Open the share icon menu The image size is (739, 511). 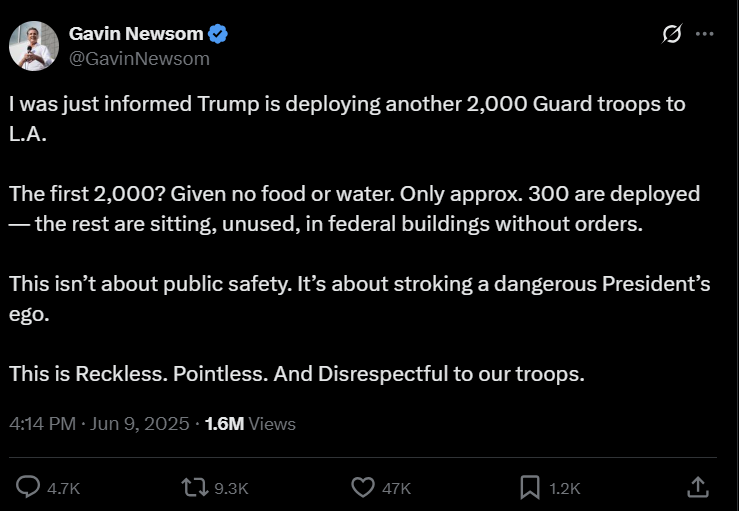(x=698, y=487)
